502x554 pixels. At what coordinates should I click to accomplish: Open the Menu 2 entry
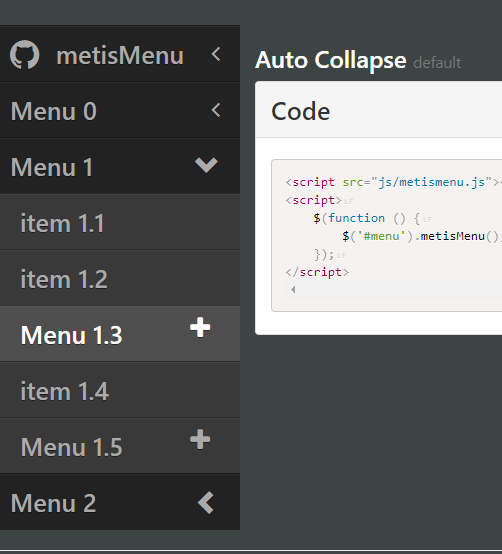pos(120,502)
